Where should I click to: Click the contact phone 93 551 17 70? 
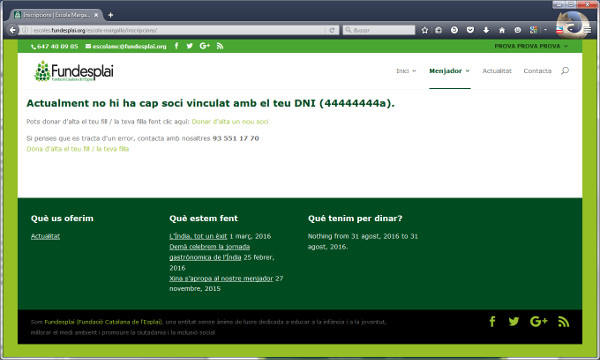(x=236, y=138)
